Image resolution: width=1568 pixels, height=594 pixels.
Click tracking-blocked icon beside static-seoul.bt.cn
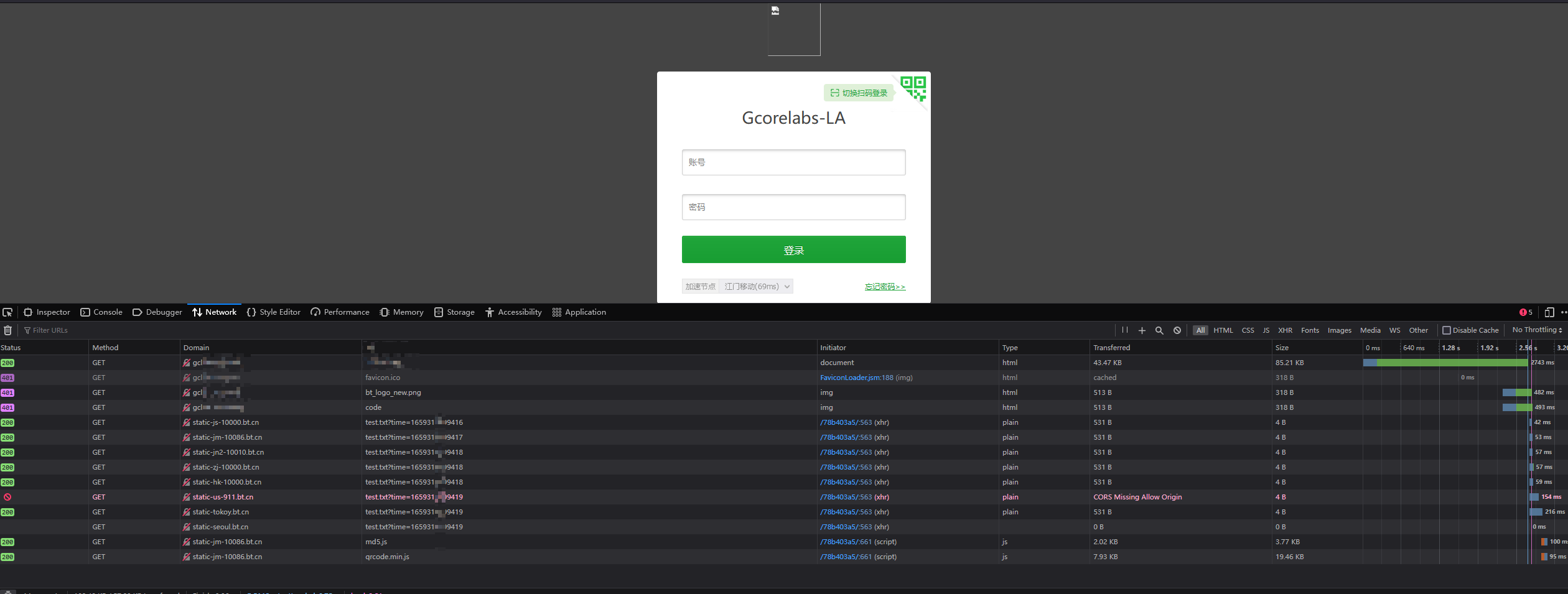[x=187, y=527]
